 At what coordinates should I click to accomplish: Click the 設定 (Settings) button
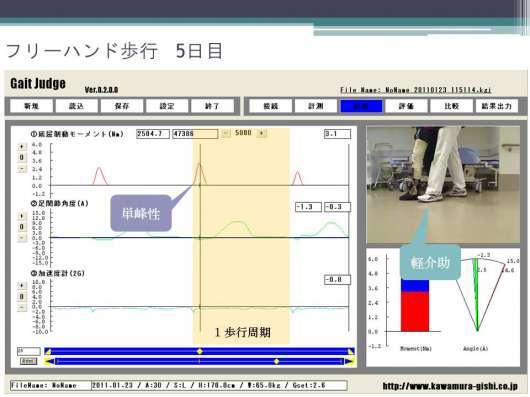[167, 106]
